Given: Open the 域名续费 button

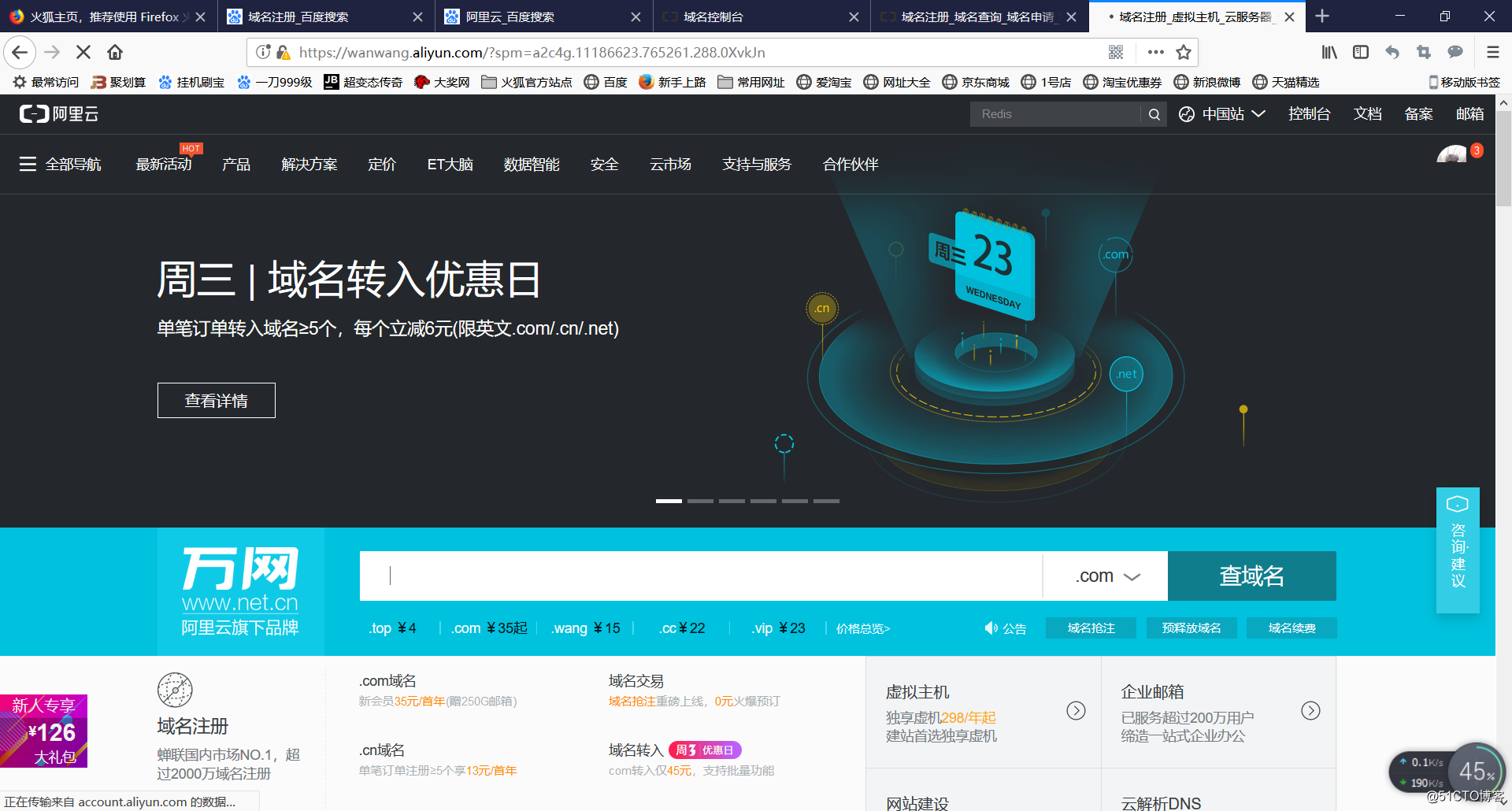Looking at the screenshot, I should click(1291, 628).
